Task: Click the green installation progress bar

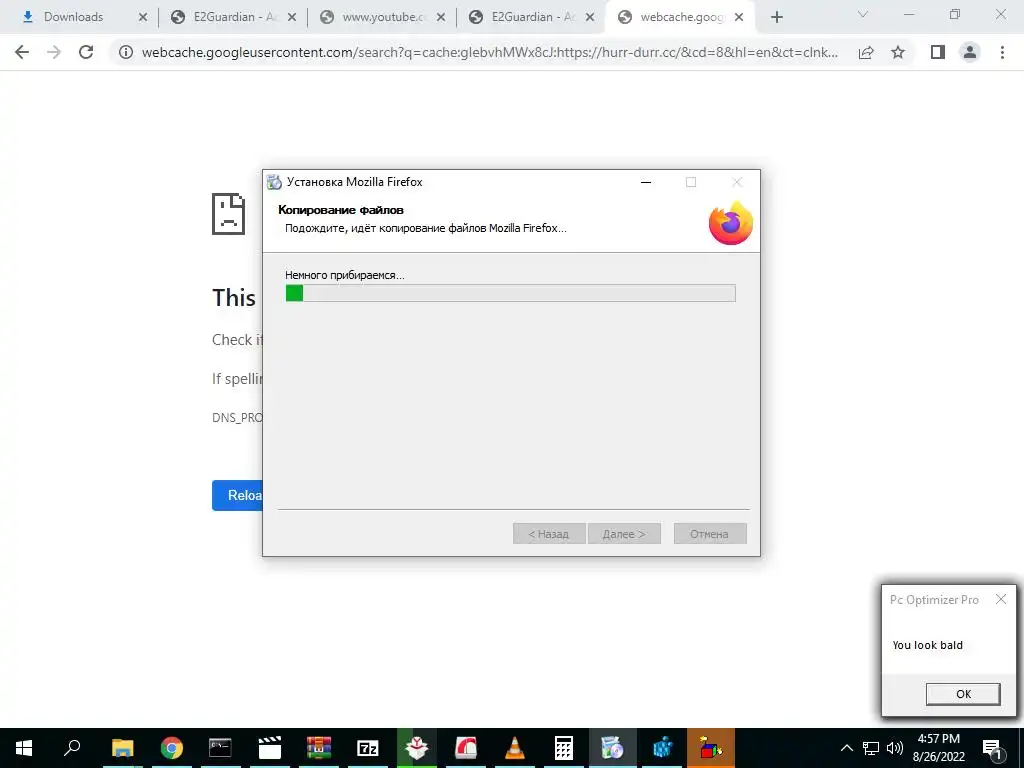Action: 510,293
